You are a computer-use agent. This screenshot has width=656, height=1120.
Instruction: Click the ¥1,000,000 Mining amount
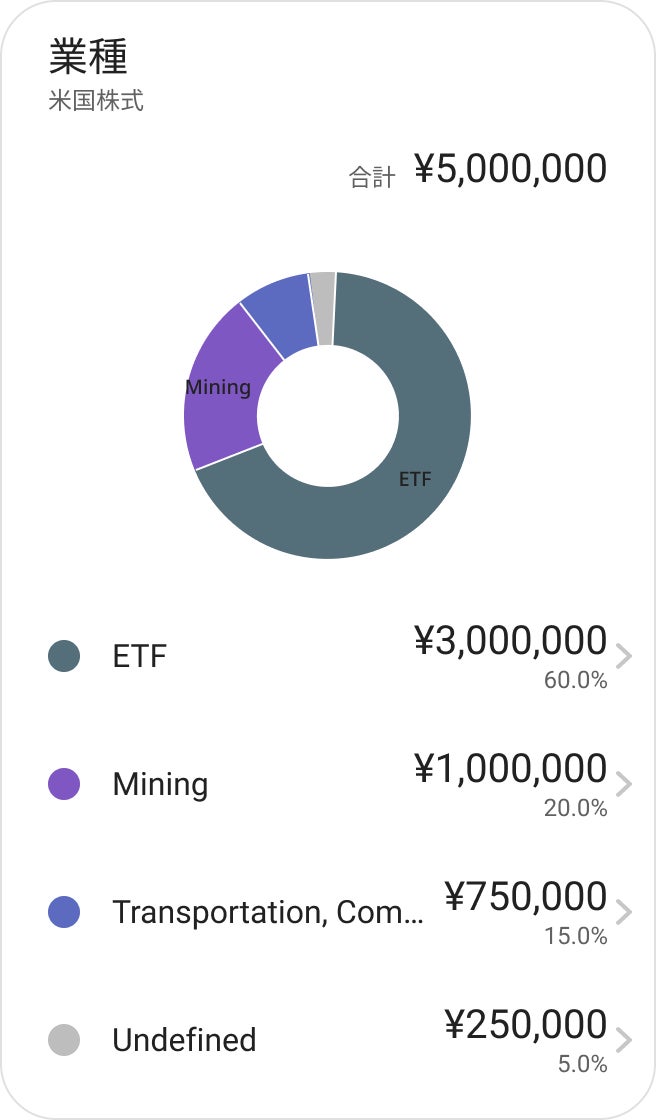click(x=510, y=769)
